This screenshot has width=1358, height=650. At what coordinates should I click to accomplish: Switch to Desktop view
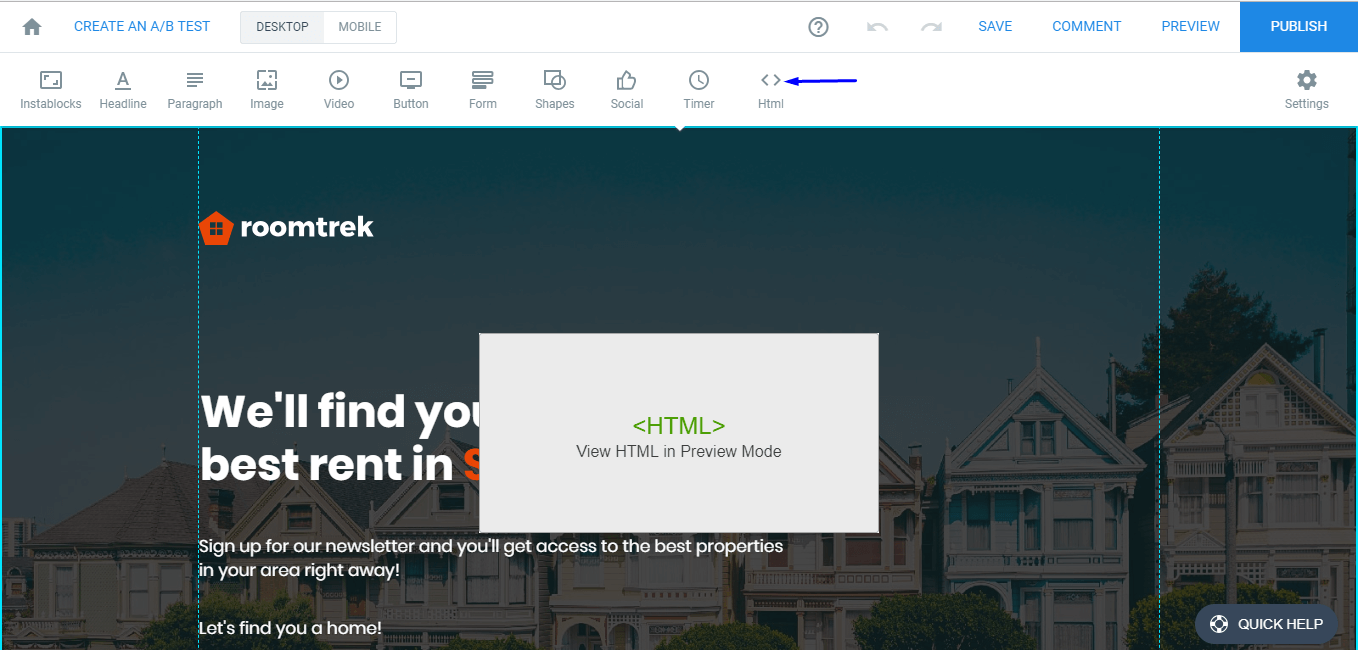click(x=282, y=27)
